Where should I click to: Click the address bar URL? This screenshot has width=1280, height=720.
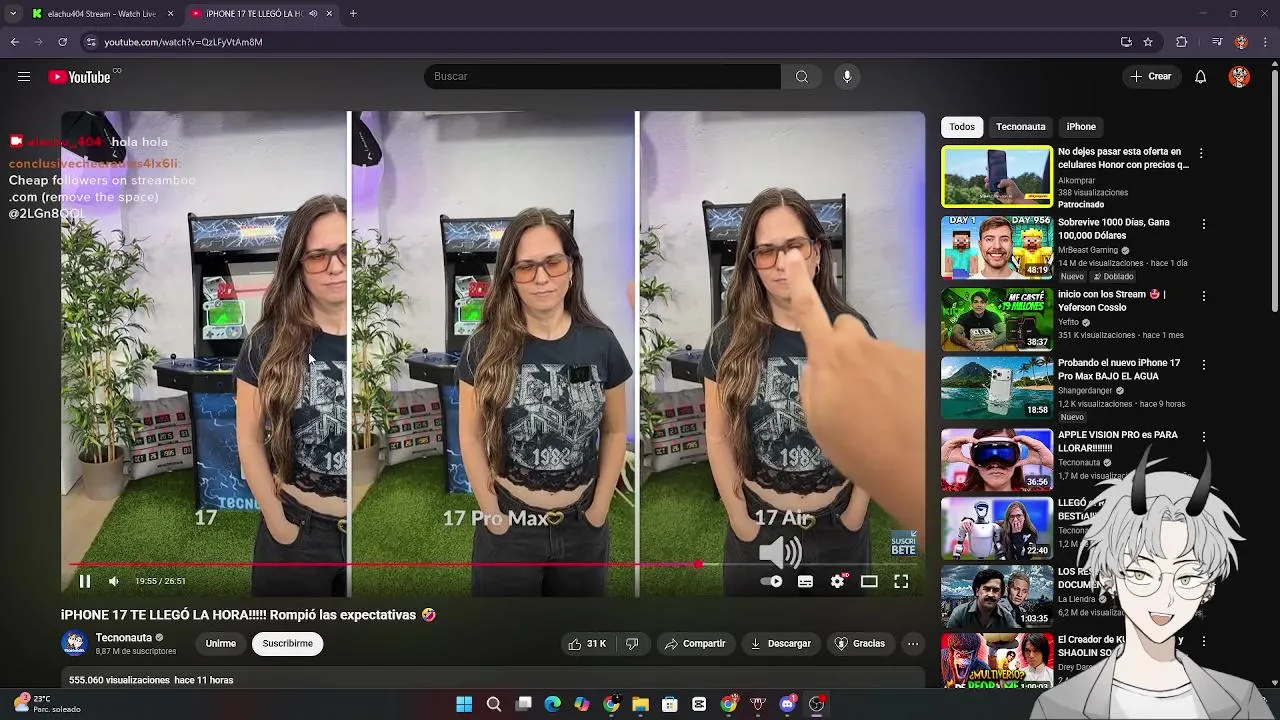[183, 42]
